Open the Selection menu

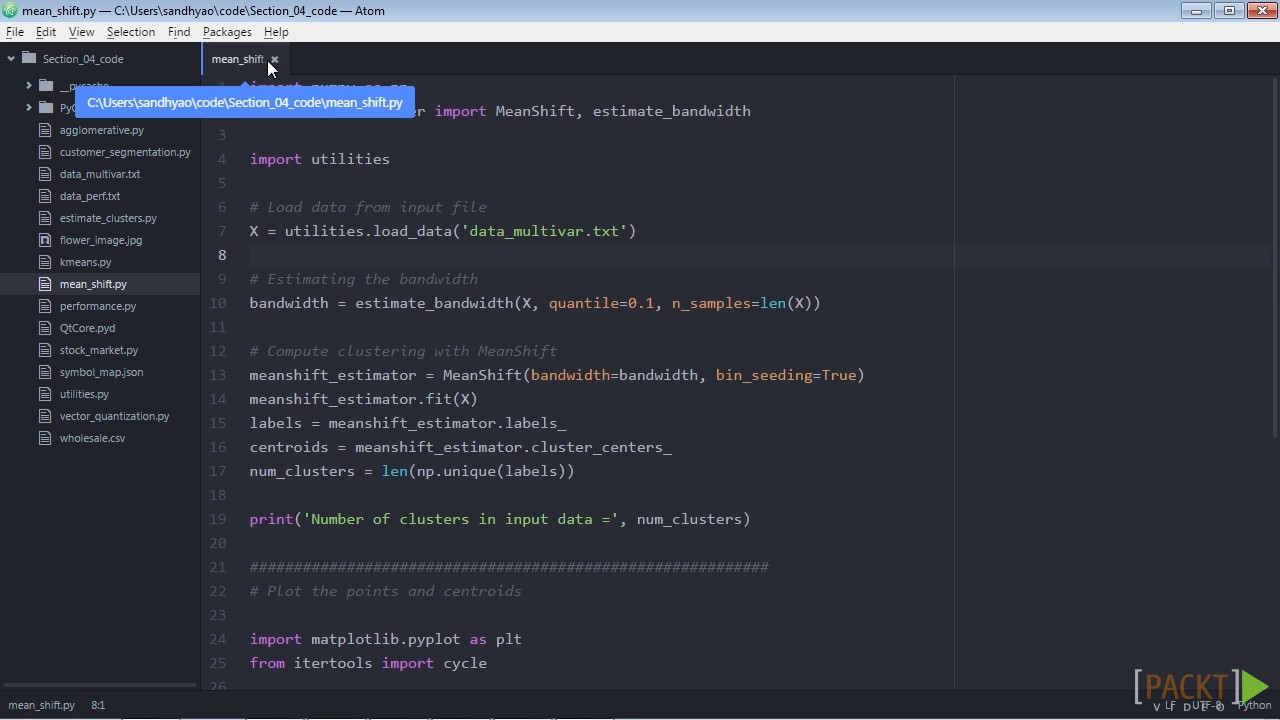coord(131,32)
